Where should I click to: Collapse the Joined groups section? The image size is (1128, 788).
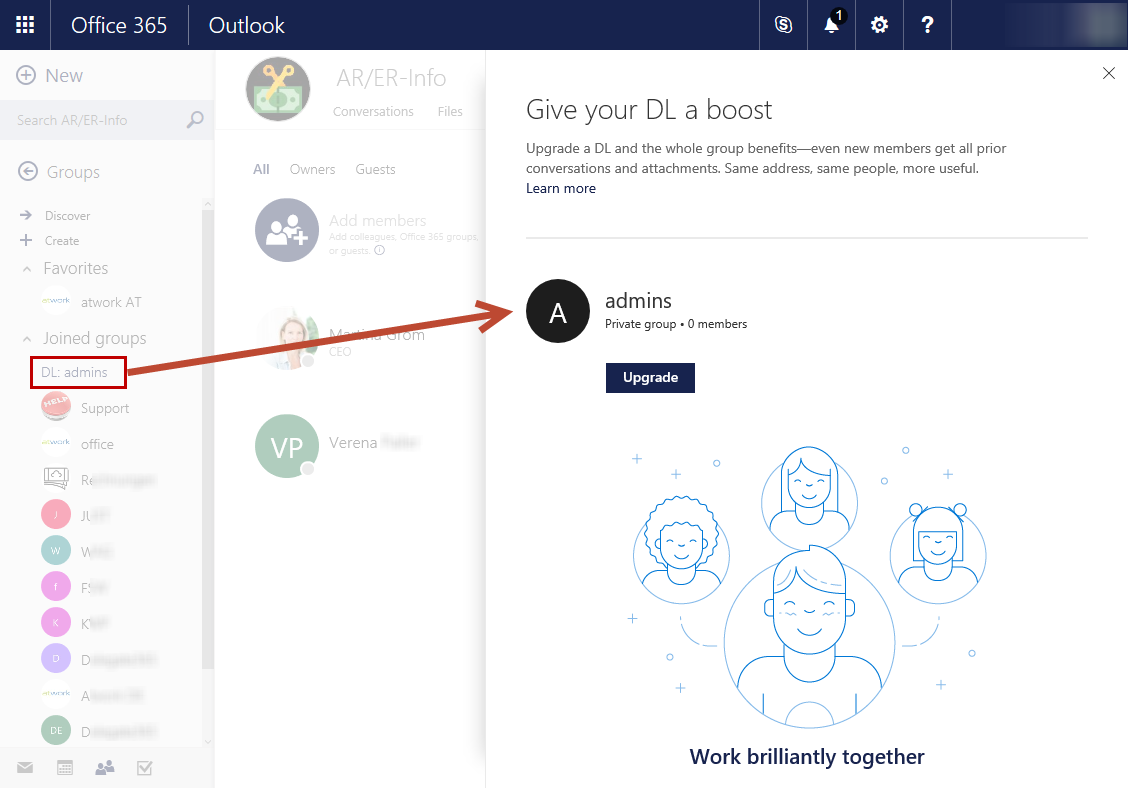pos(27,339)
